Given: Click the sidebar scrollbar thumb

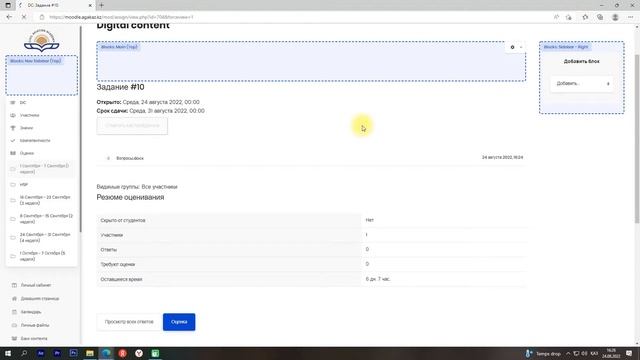Looking at the screenshot, I should 80,130.
